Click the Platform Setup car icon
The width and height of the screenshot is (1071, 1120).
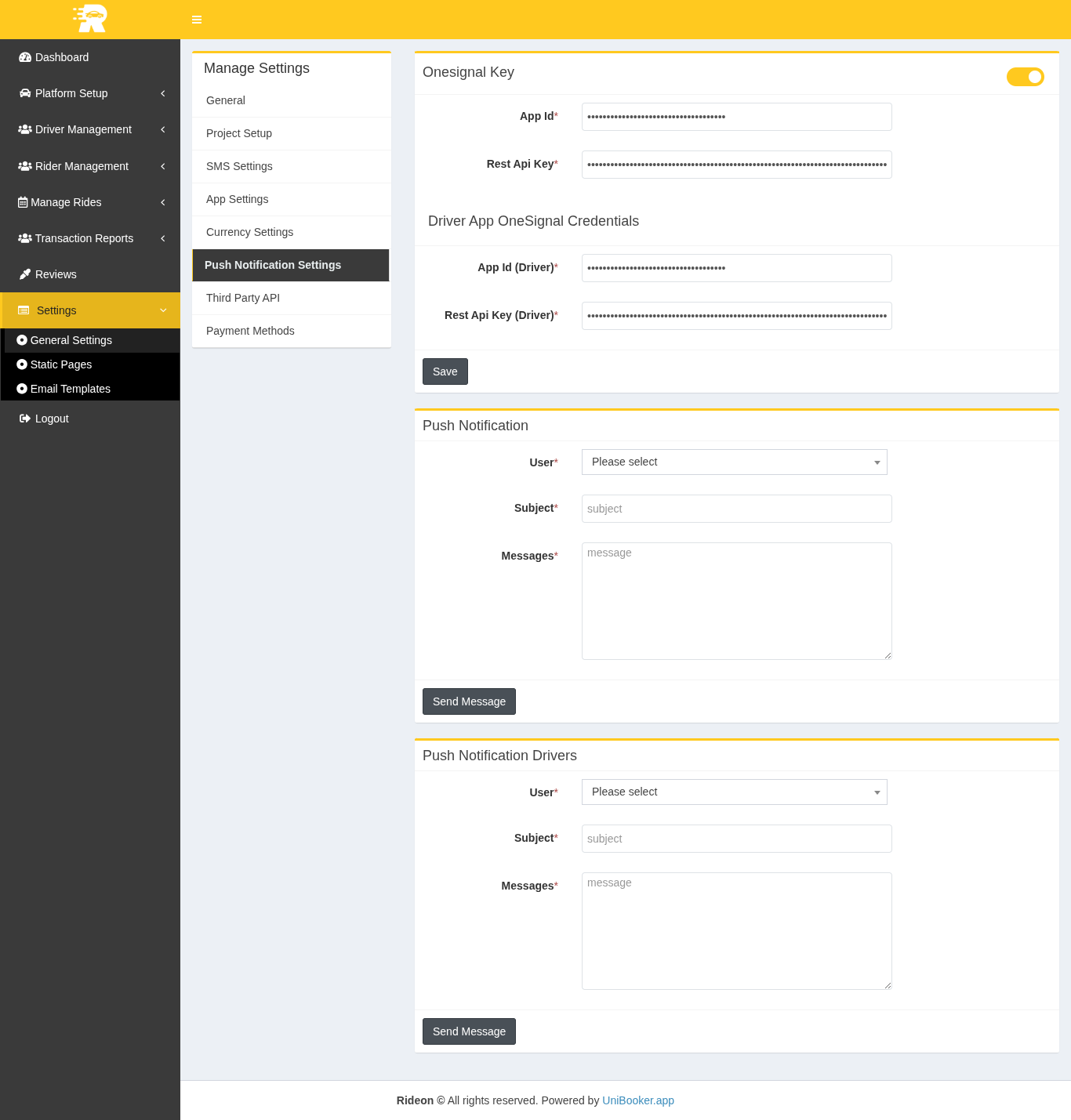tap(25, 93)
